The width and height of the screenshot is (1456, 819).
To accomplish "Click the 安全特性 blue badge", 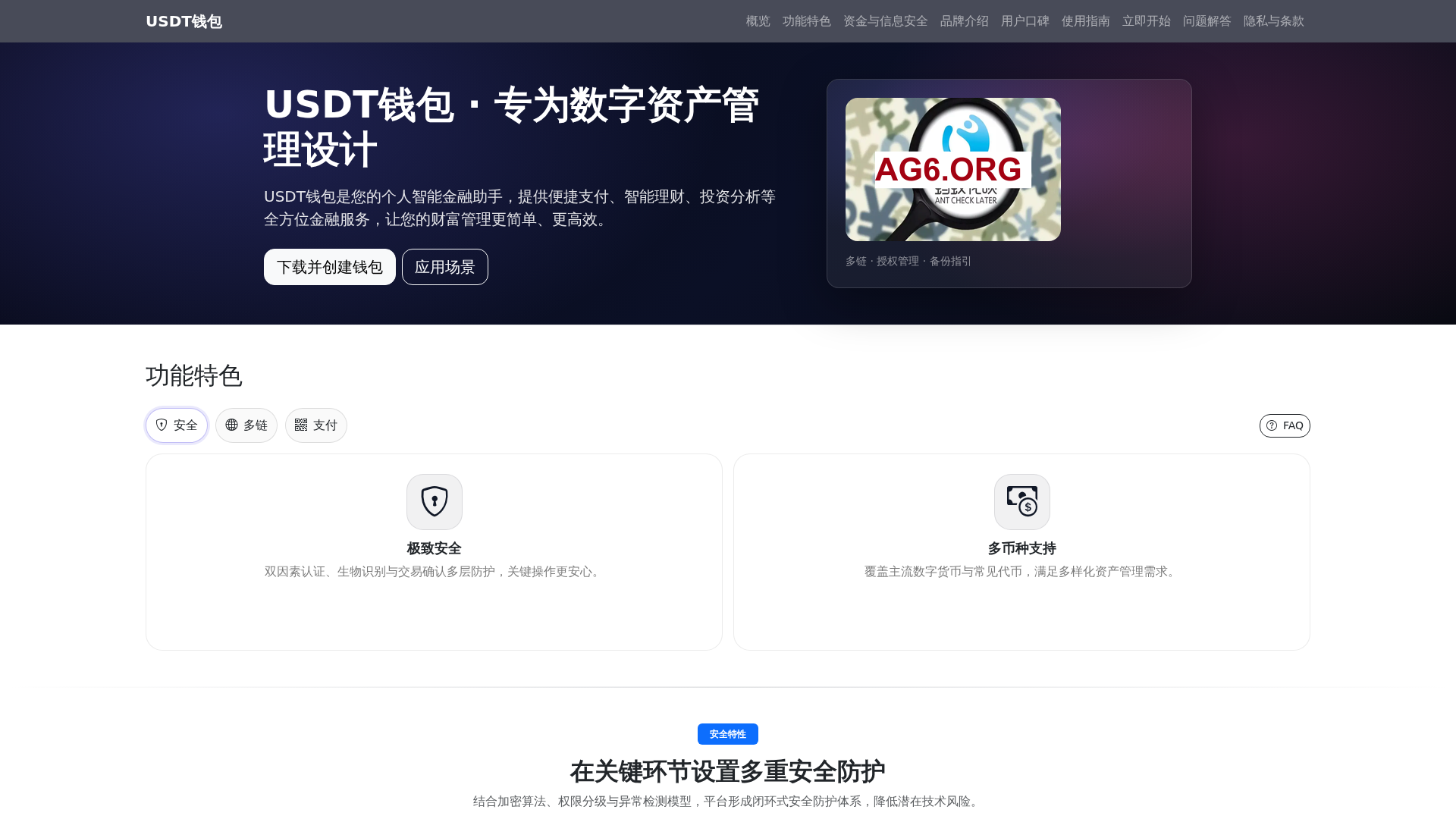I will (728, 734).
